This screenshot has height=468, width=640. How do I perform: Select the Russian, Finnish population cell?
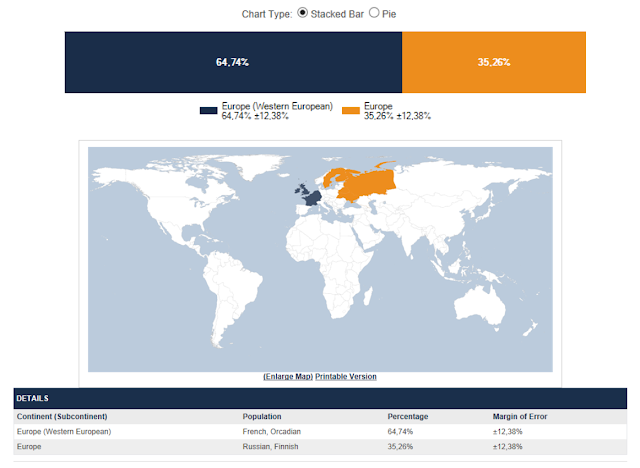(x=270, y=447)
